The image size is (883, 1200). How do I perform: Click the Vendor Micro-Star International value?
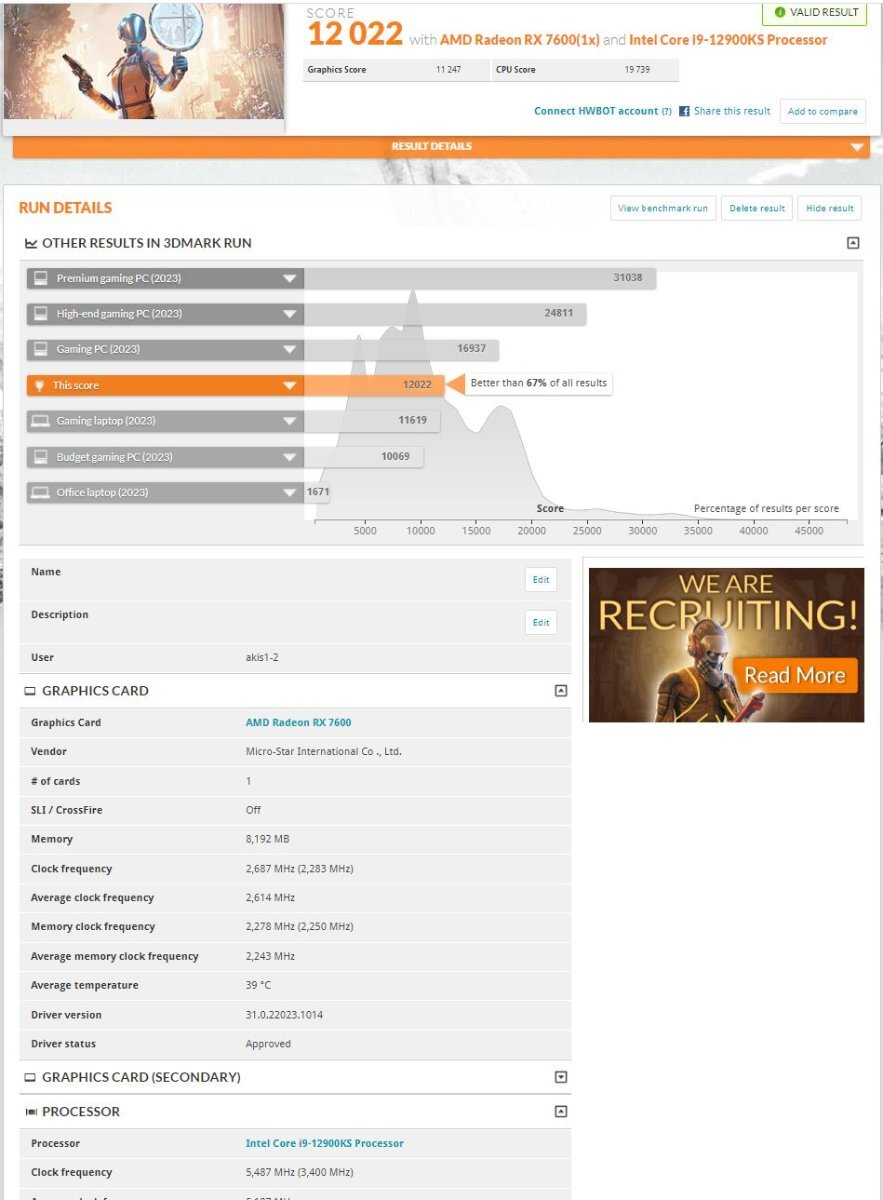[x=324, y=751]
